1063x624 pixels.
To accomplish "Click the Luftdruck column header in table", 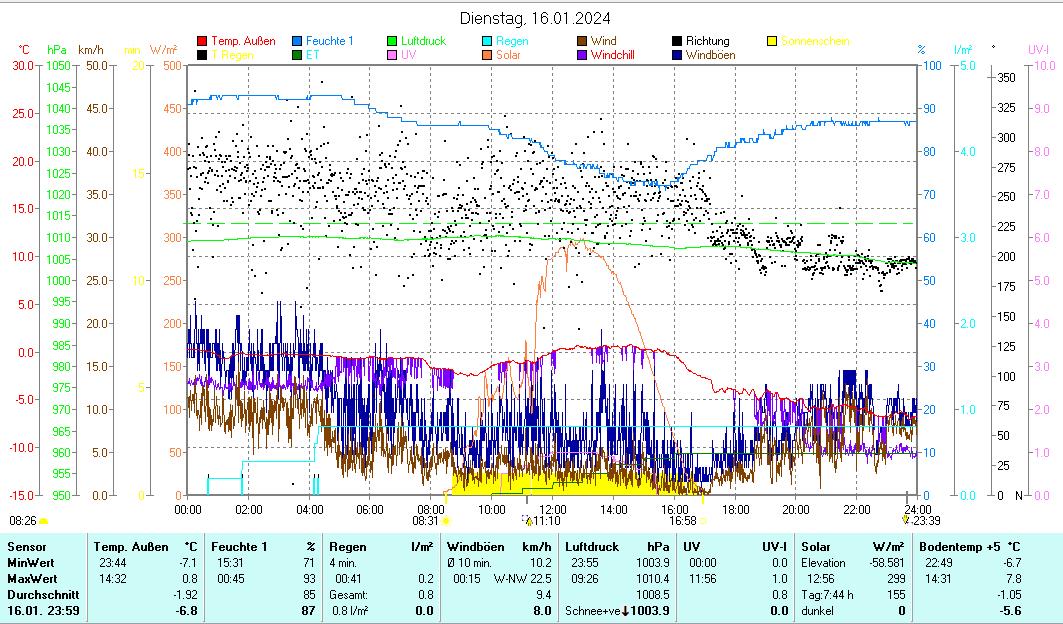I will coord(589,547).
